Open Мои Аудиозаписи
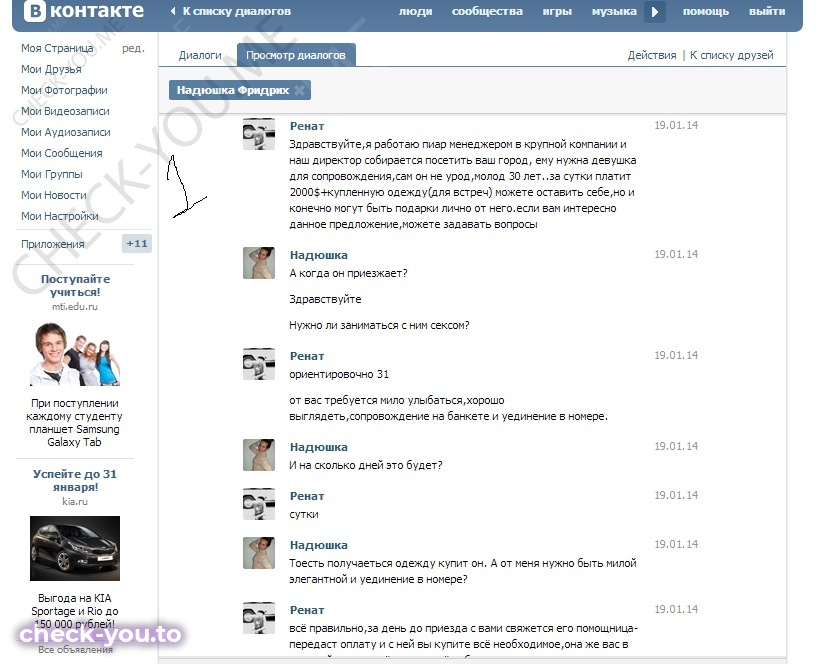This screenshot has height=664, width=837. (66, 132)
